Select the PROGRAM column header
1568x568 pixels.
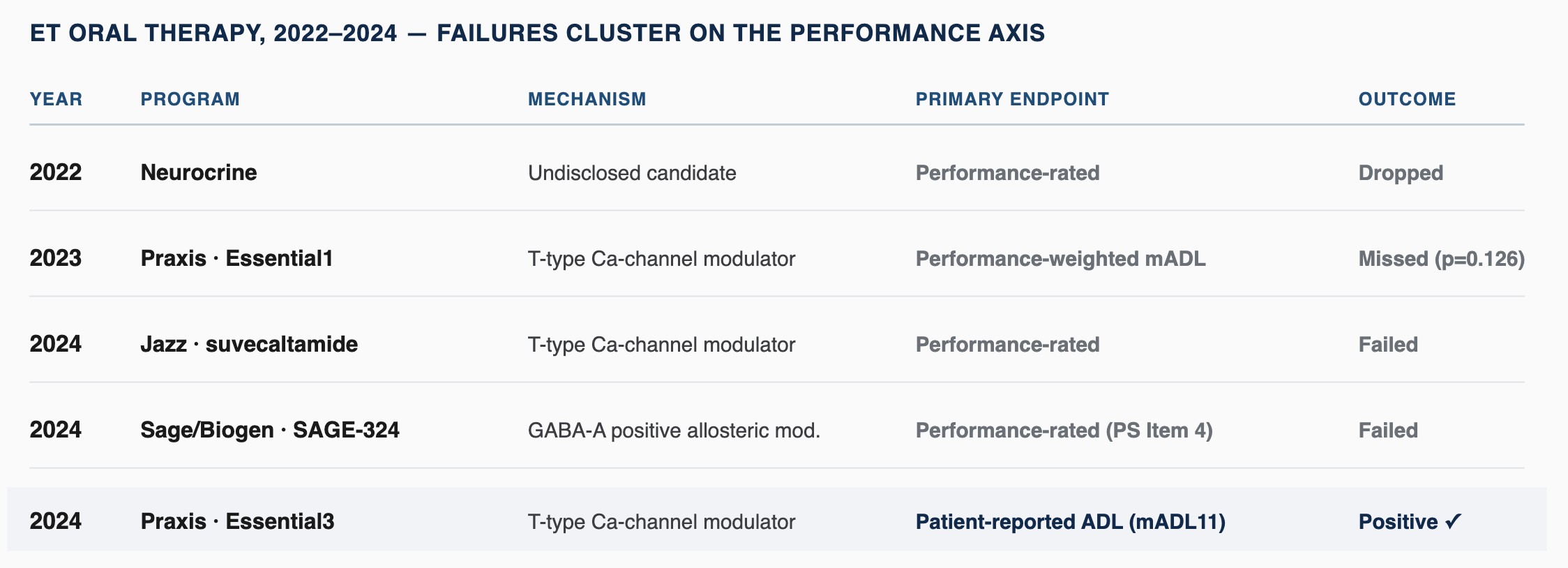[190, 99]
